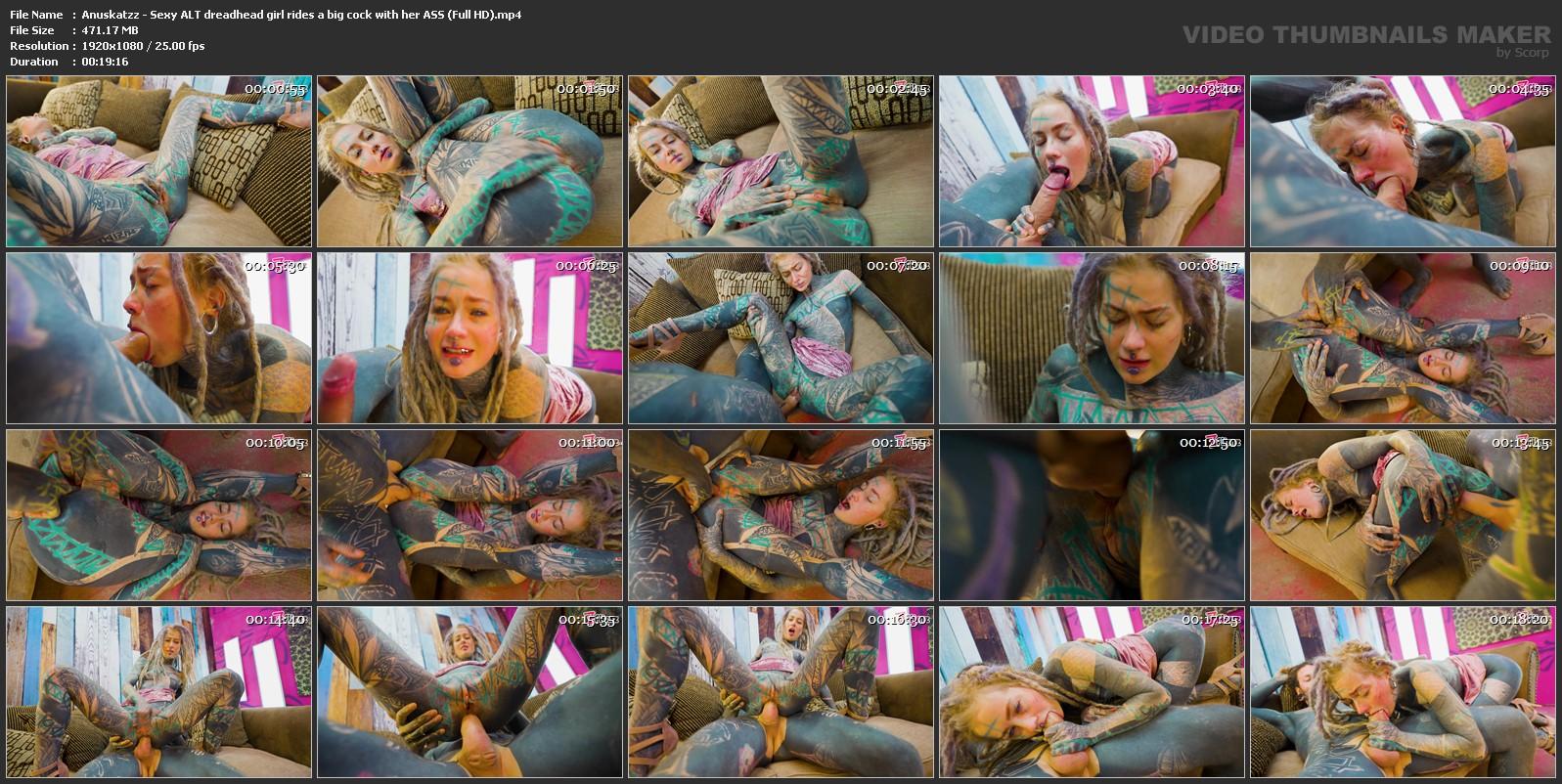Click the thumbnail stamped 00:00:55
1562x784 pixels.
pyautogui.click(x=158, y=161)
